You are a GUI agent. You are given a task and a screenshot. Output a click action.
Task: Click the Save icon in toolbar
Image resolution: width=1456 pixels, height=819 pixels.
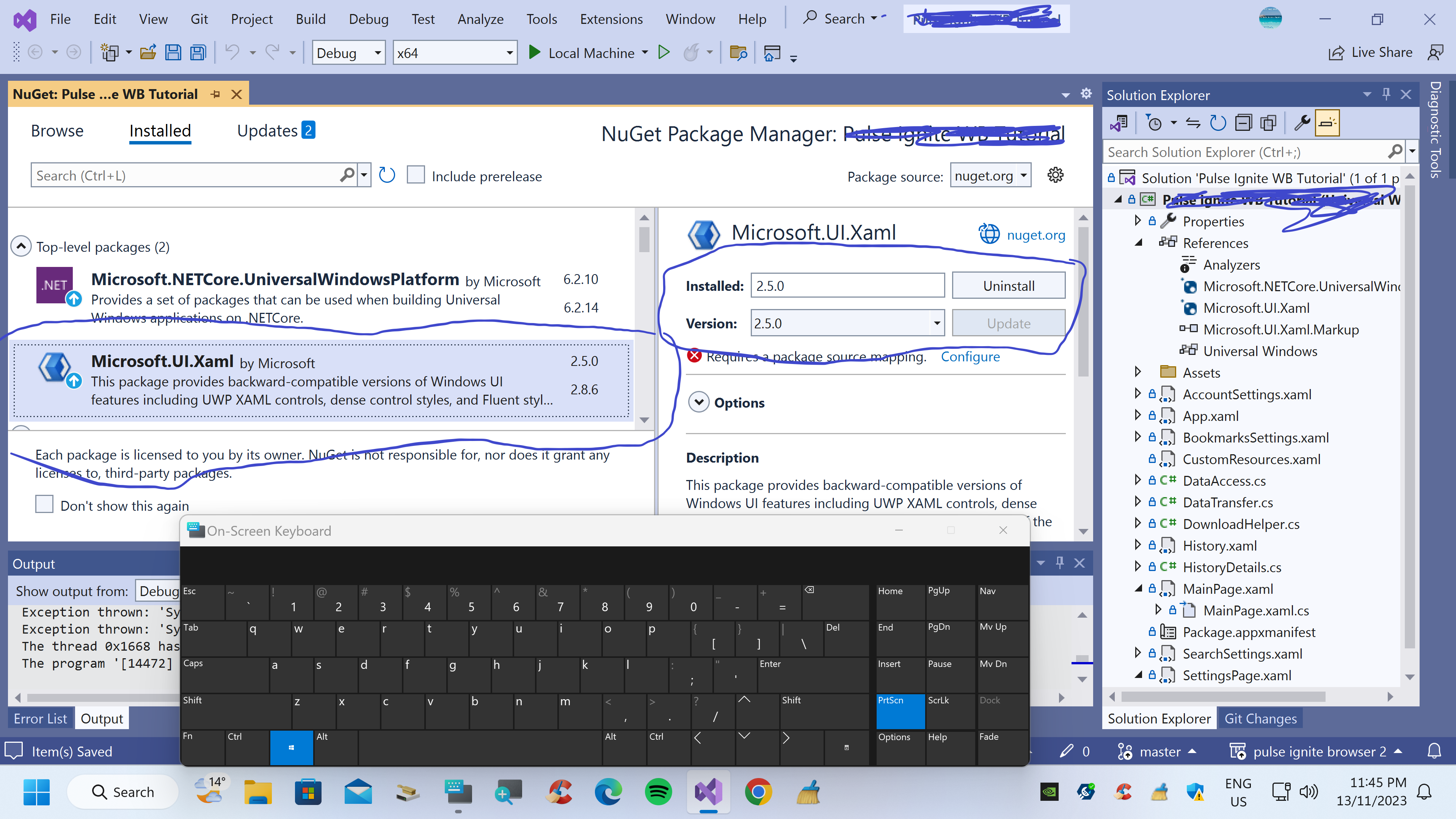pos(173,53)
